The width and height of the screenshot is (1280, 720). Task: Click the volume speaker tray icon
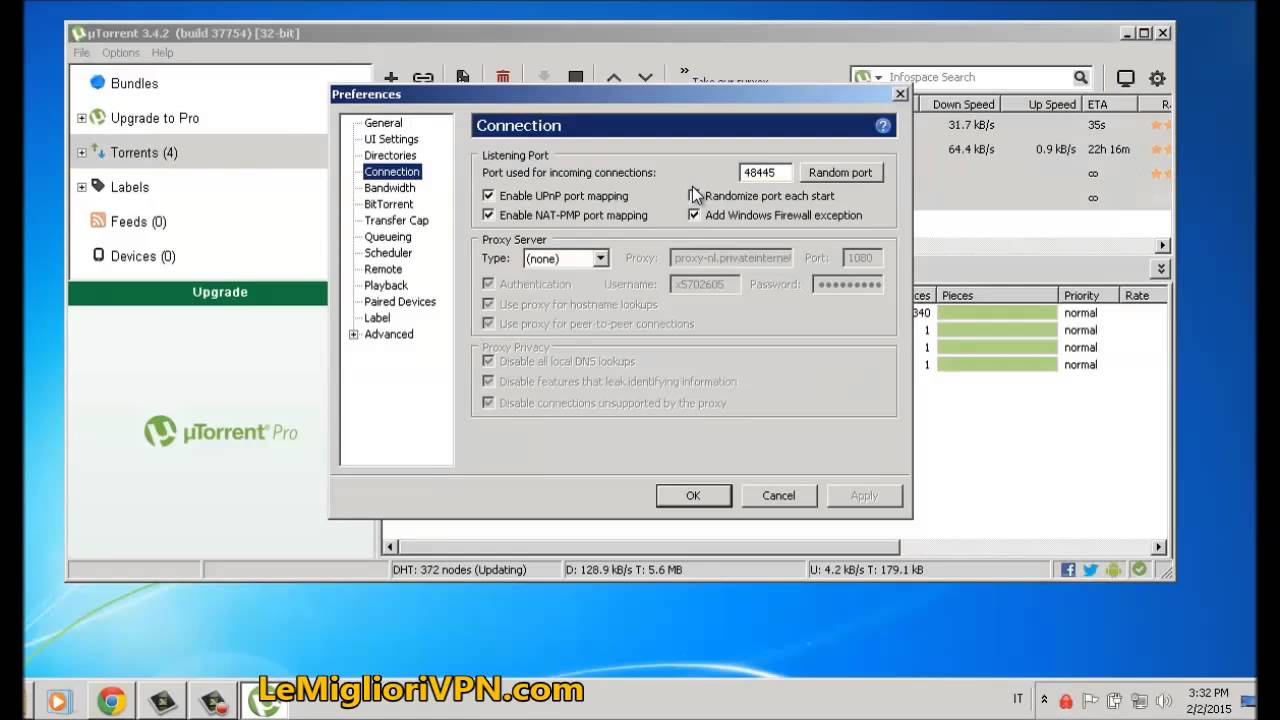1163,701
